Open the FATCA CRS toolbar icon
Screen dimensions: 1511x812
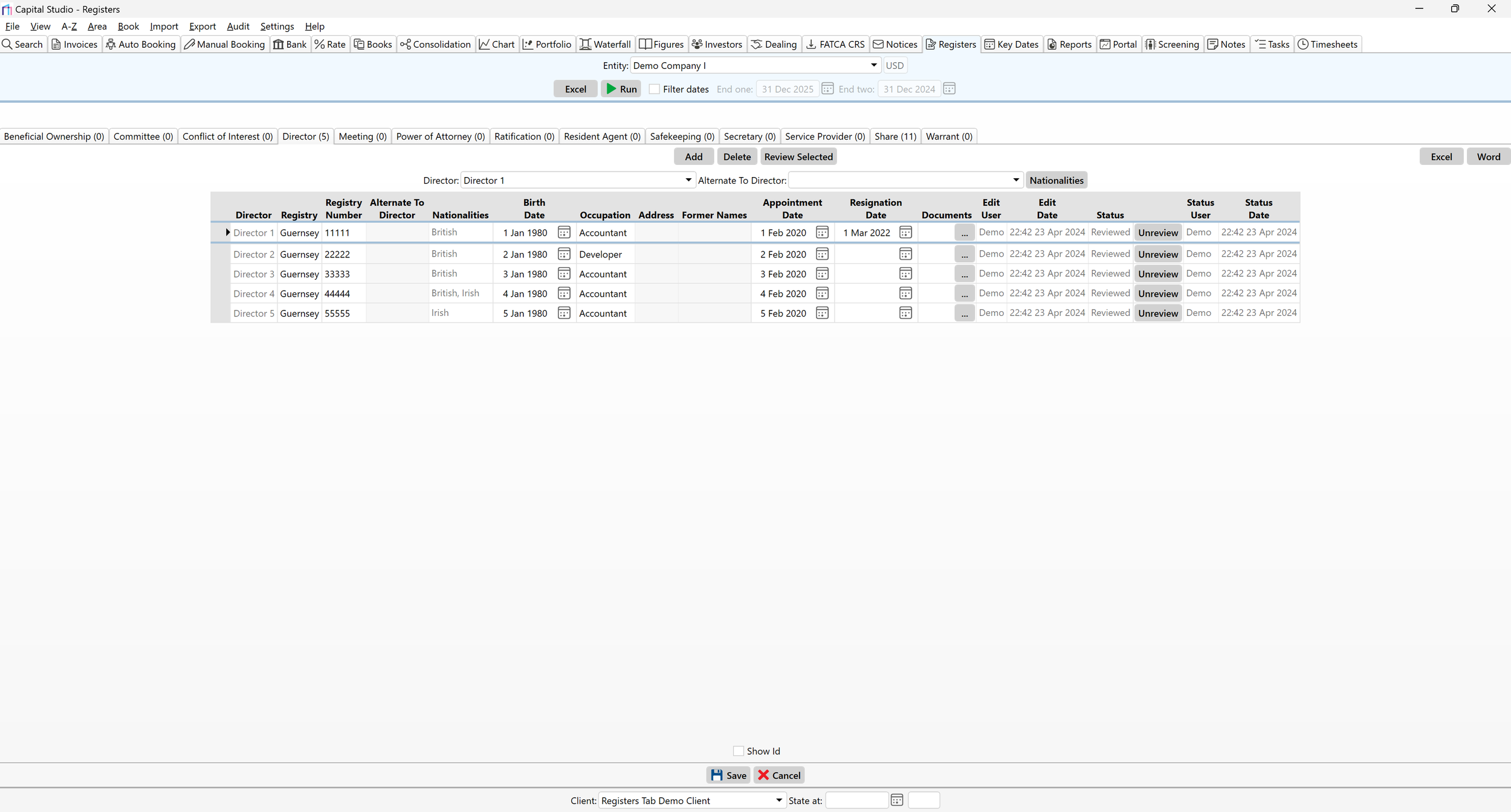coord(811,44)
